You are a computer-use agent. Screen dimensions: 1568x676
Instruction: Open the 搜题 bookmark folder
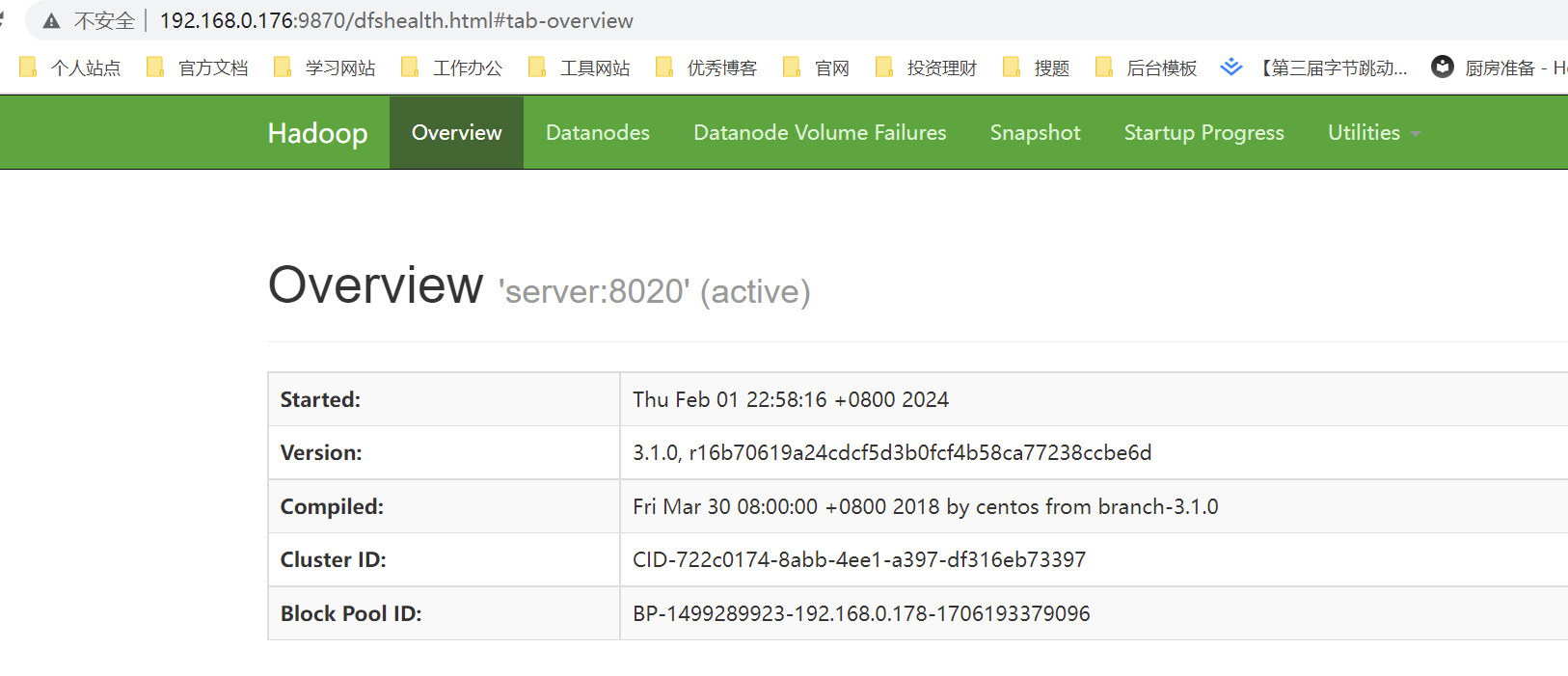coord(1037,68)
